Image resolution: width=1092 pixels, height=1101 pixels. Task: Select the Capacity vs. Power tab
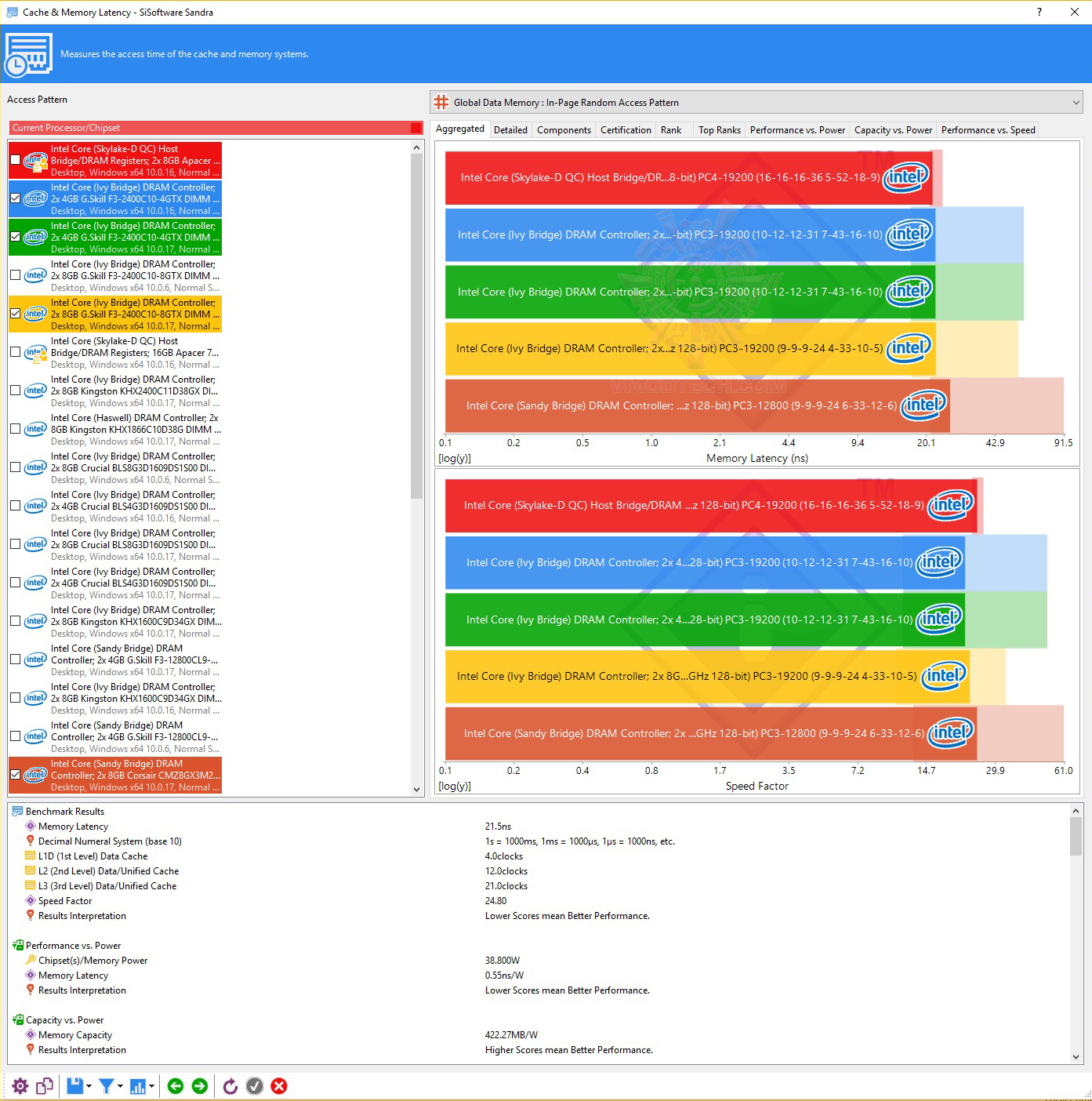(x=893, y=130)
